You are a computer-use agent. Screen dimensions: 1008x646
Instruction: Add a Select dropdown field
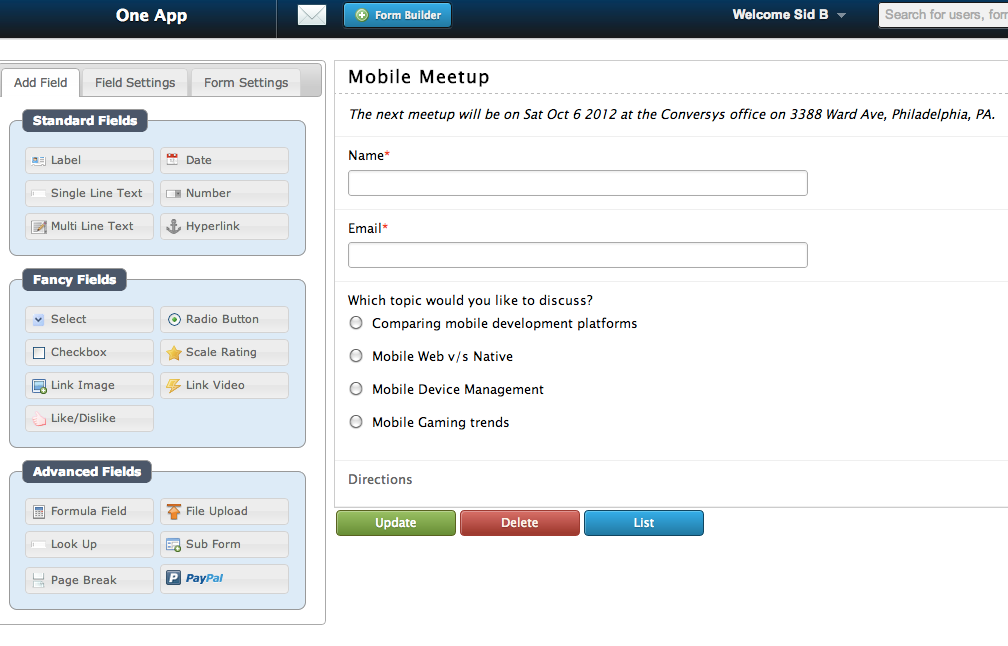[x=89, y=319]
